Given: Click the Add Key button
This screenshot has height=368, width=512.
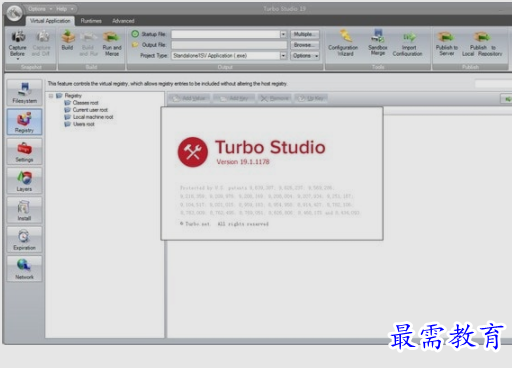Looking at the screenshot, I should point(235,98).
